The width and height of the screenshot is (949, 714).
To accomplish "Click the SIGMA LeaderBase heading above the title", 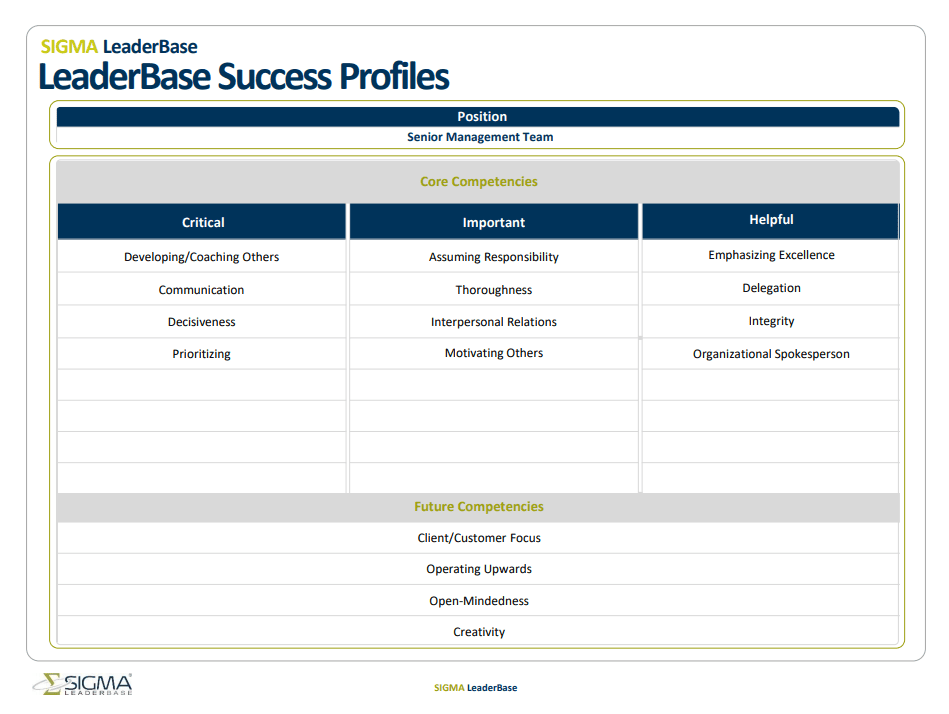I will (x=119, y=47).
